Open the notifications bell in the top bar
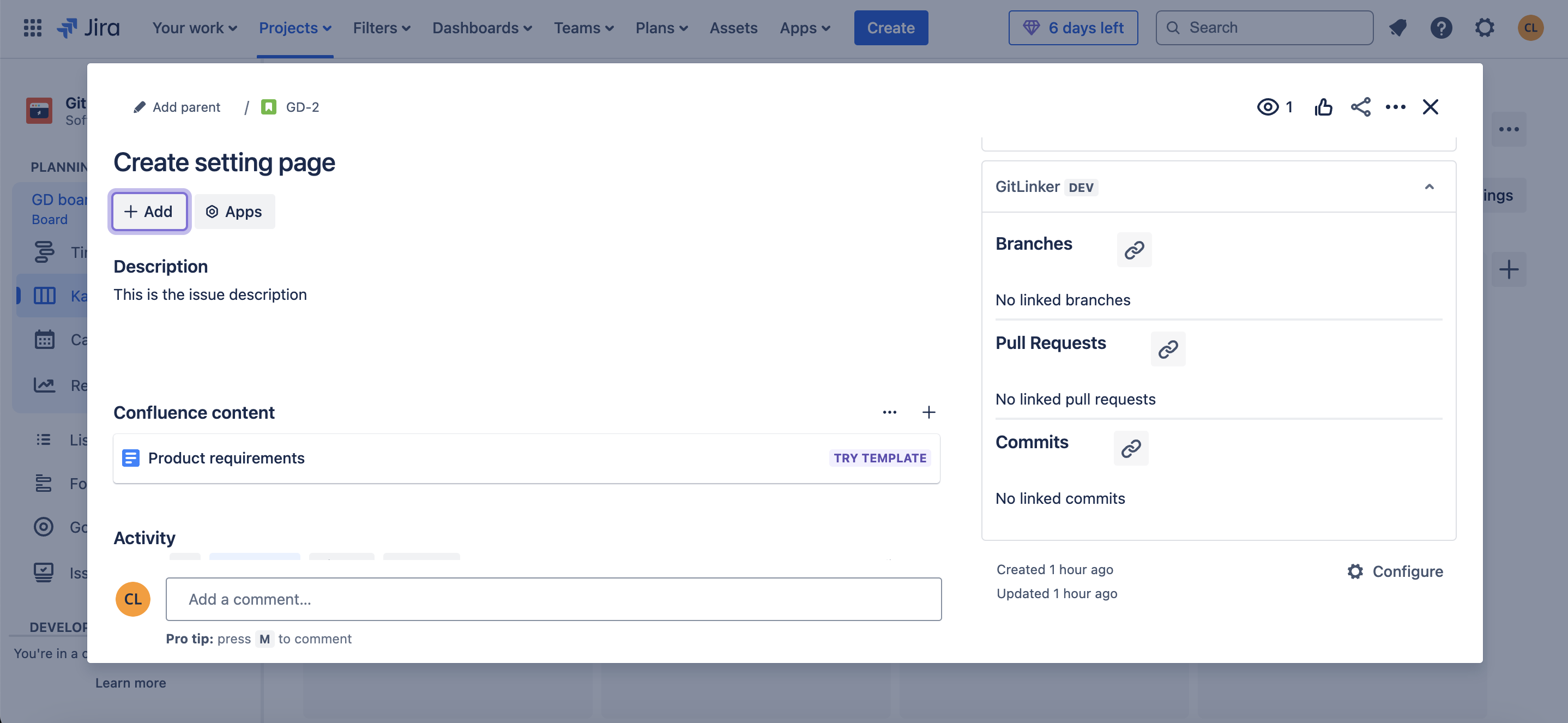This screenshot has width=1568, height=723. coord(1397,28)
